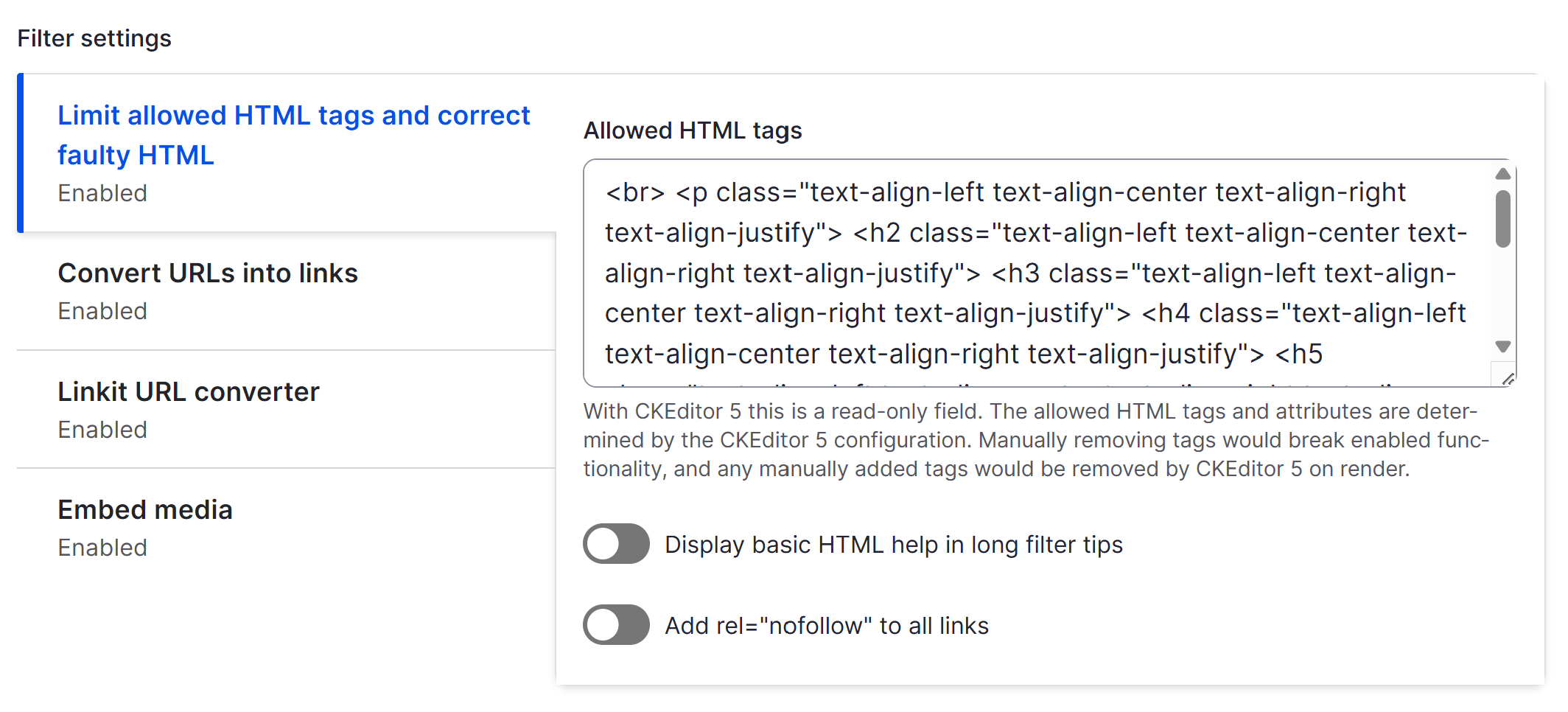Click the textarea resize grip handle

1508,379
